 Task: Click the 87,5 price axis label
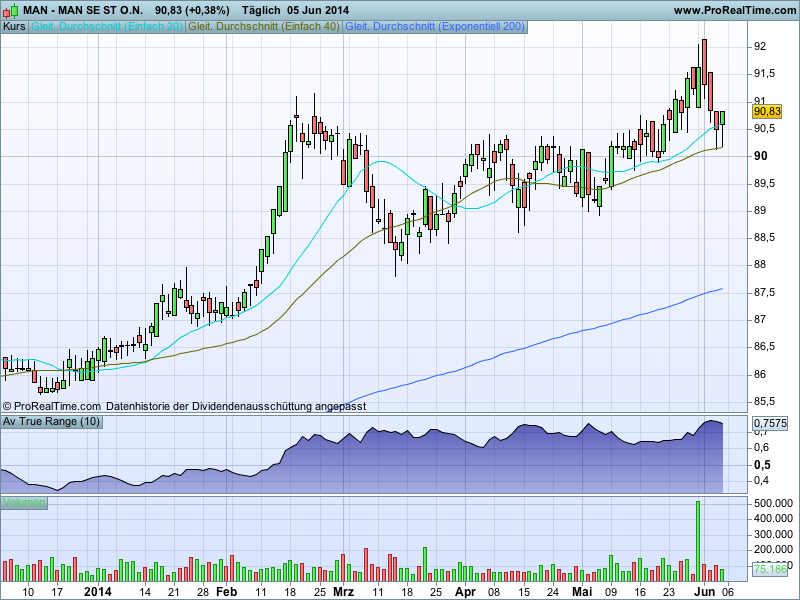pyautogui.click(x=764, y=292)
